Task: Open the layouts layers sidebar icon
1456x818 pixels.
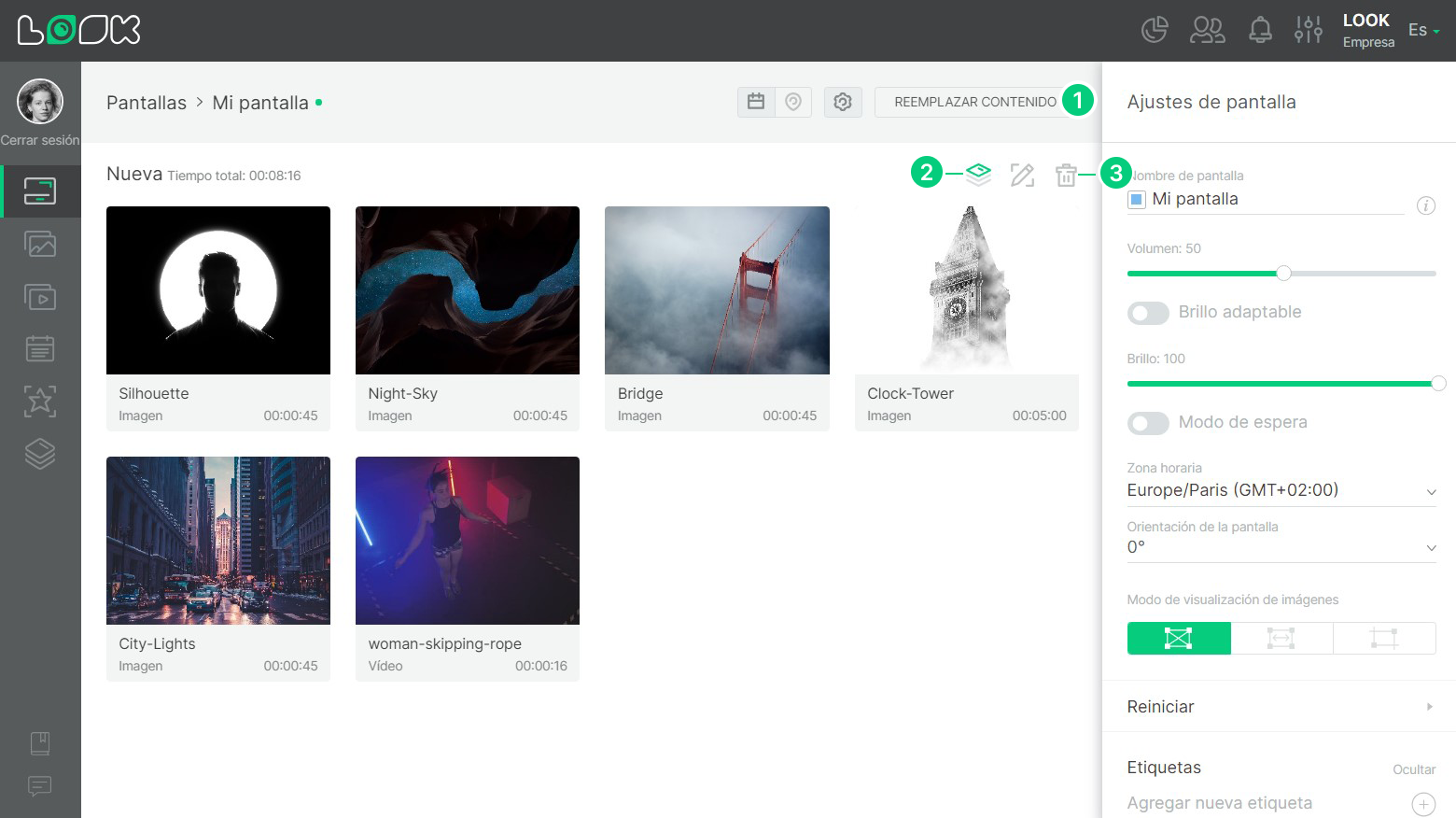Action: pyautogui.click(x=40, y=454)
